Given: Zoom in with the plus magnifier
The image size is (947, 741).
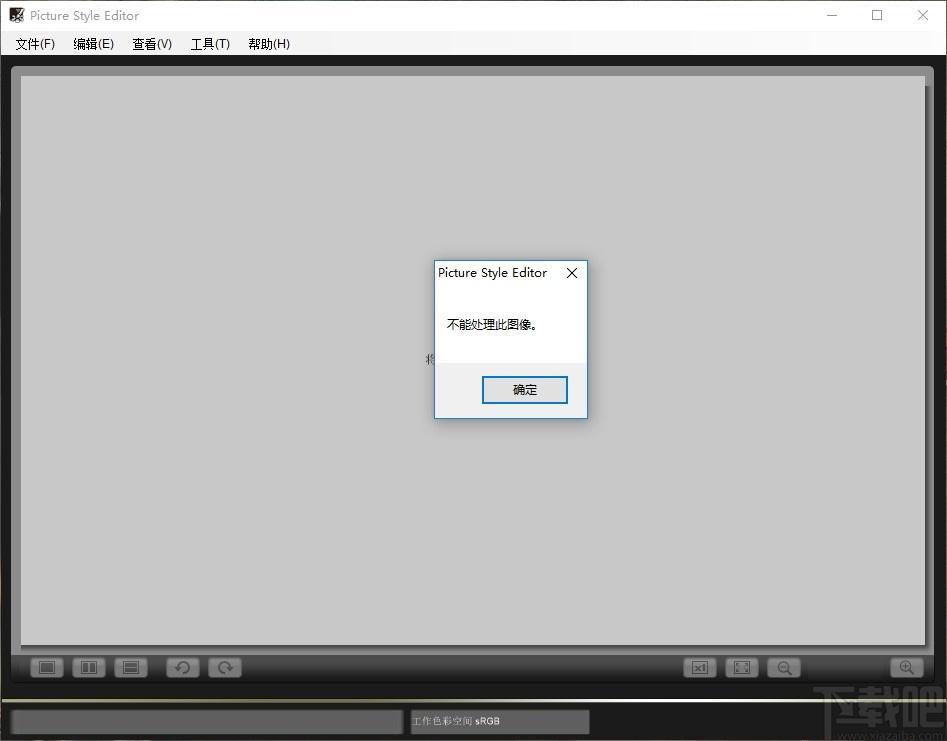Looking at the screenshot, I should (x=907, y=667).
